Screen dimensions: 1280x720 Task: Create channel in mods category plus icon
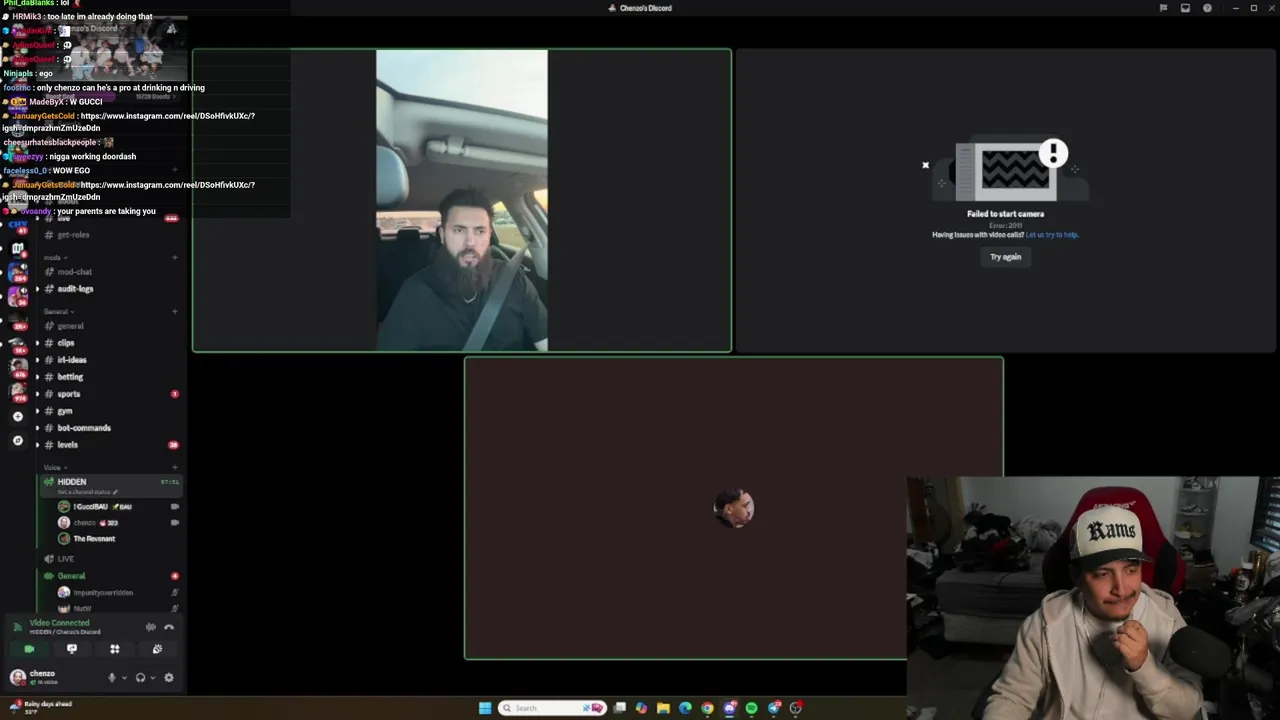[x=175, y=257]
